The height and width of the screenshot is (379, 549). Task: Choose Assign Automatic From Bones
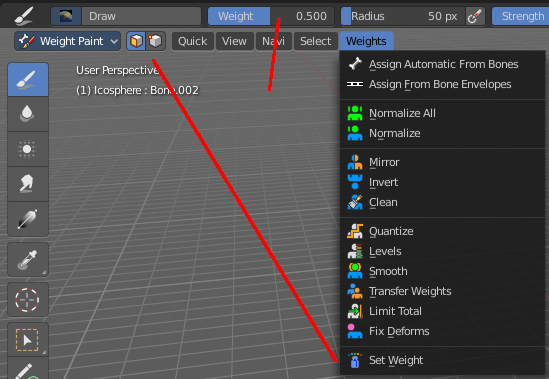coord(443,64)
